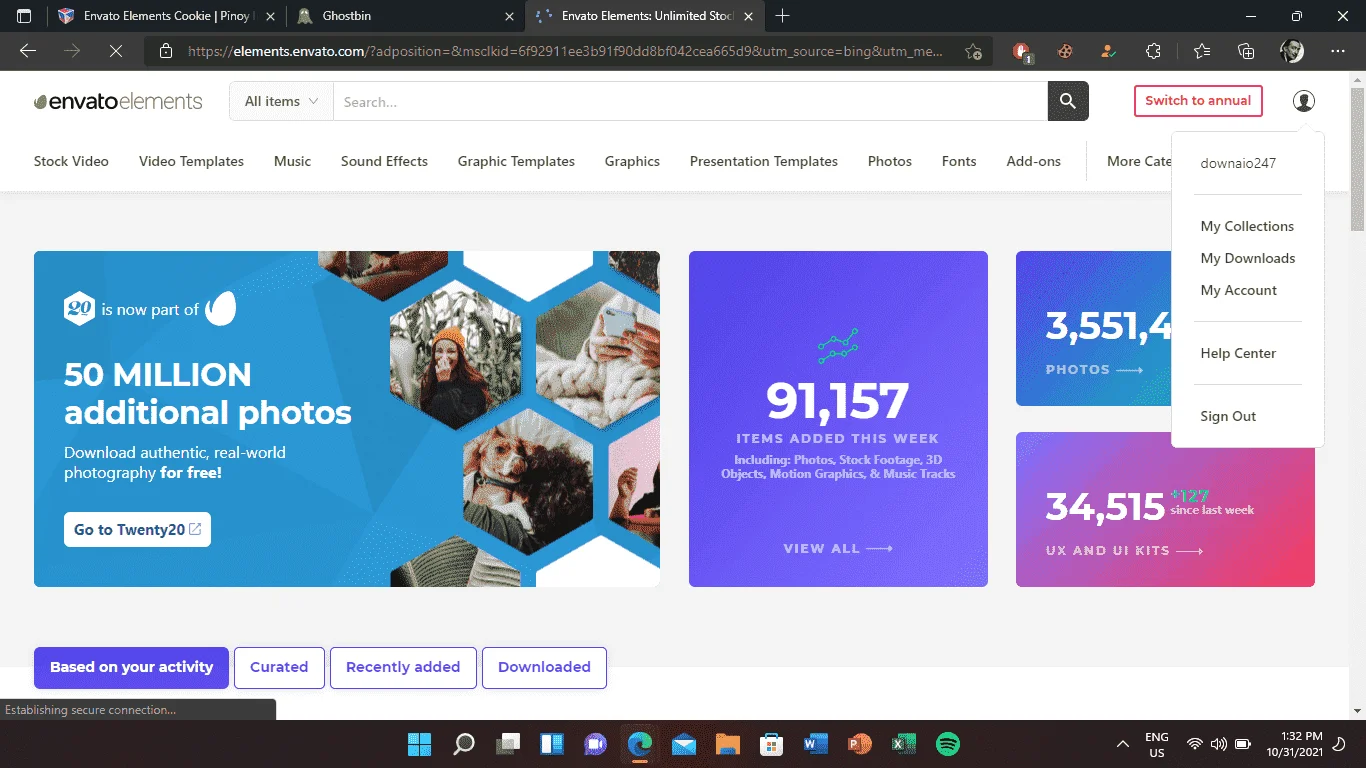Open Task View in taskbar

click(509, 744)
